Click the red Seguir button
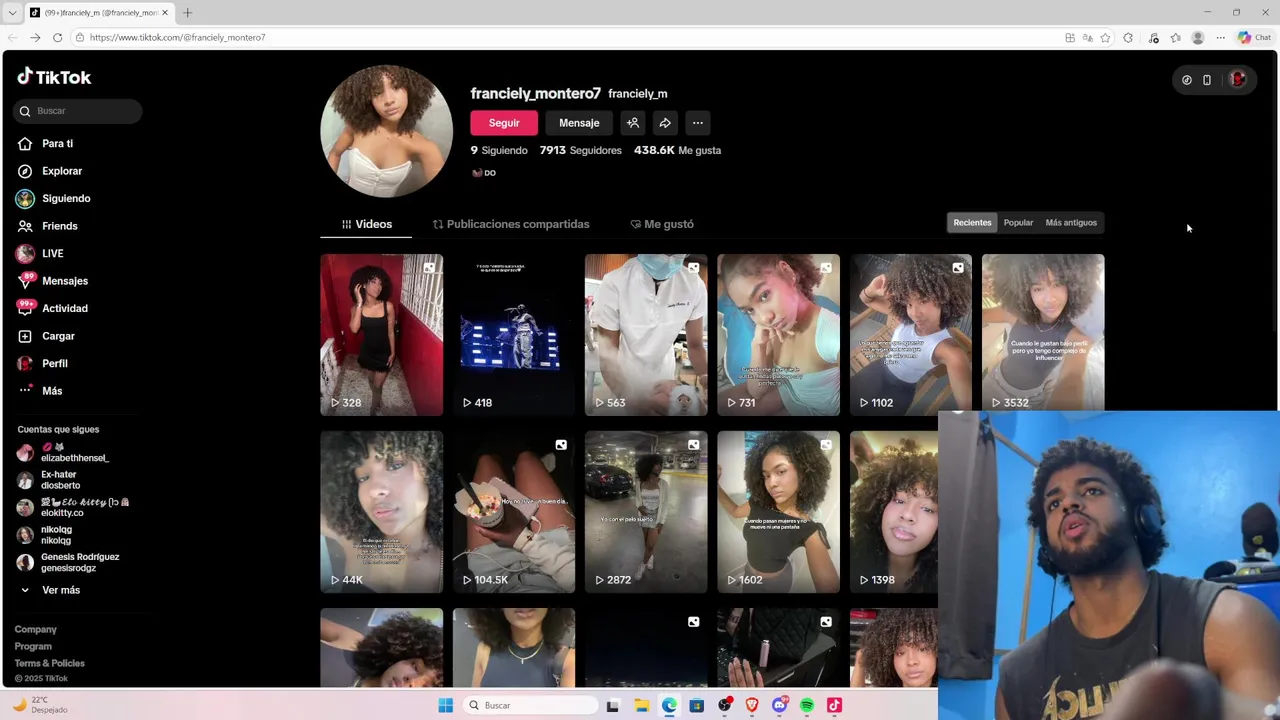 tap(504, 123)
